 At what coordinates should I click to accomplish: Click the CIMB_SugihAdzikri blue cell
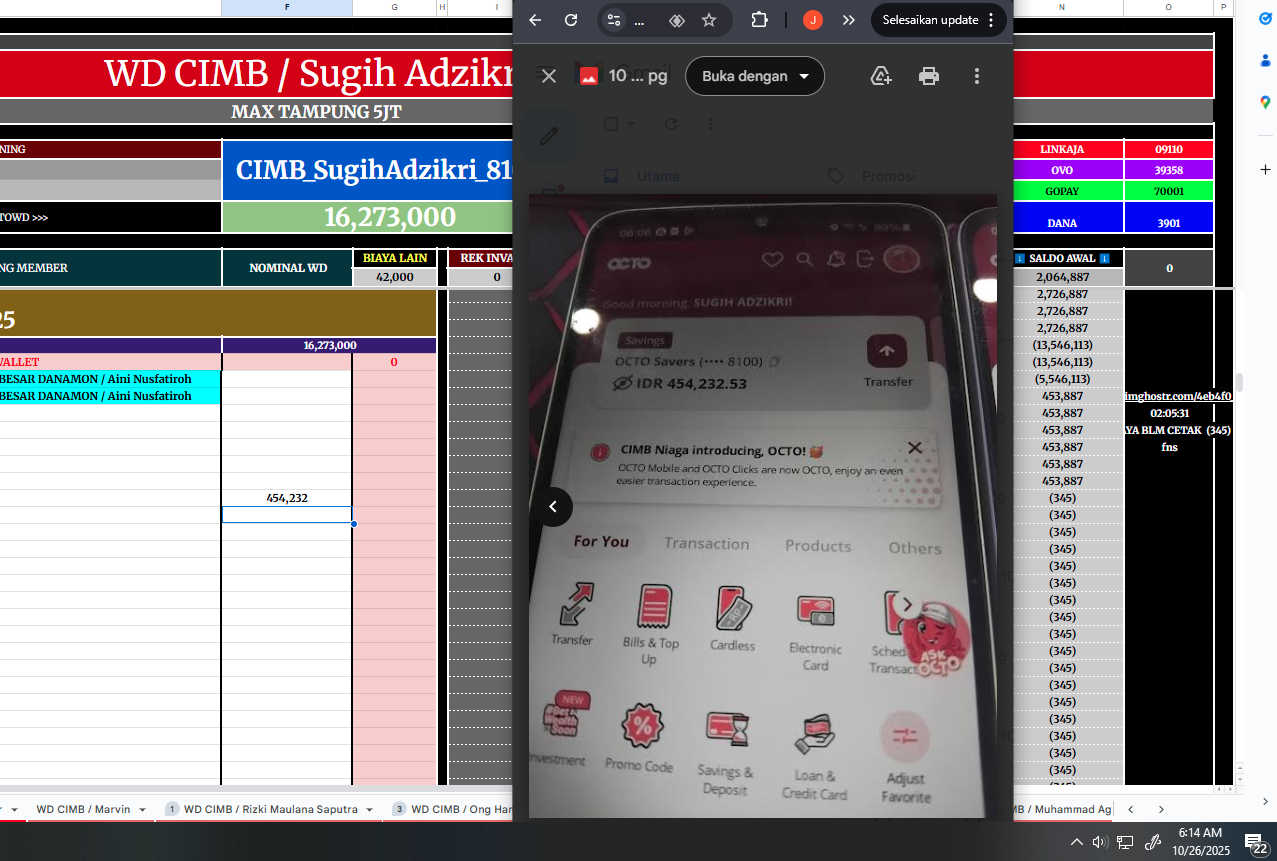pyautogui.click(x=368, y=170)
